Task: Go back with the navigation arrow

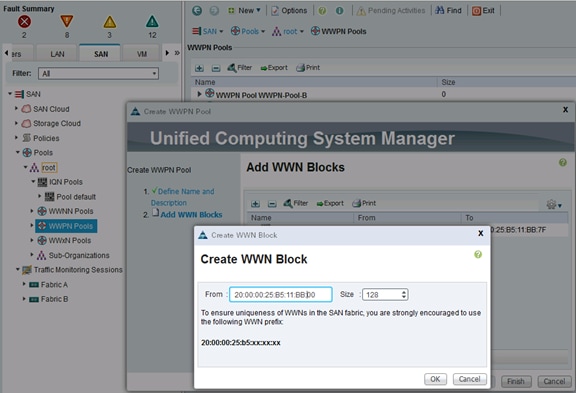Action: click(x=197, y=11)
